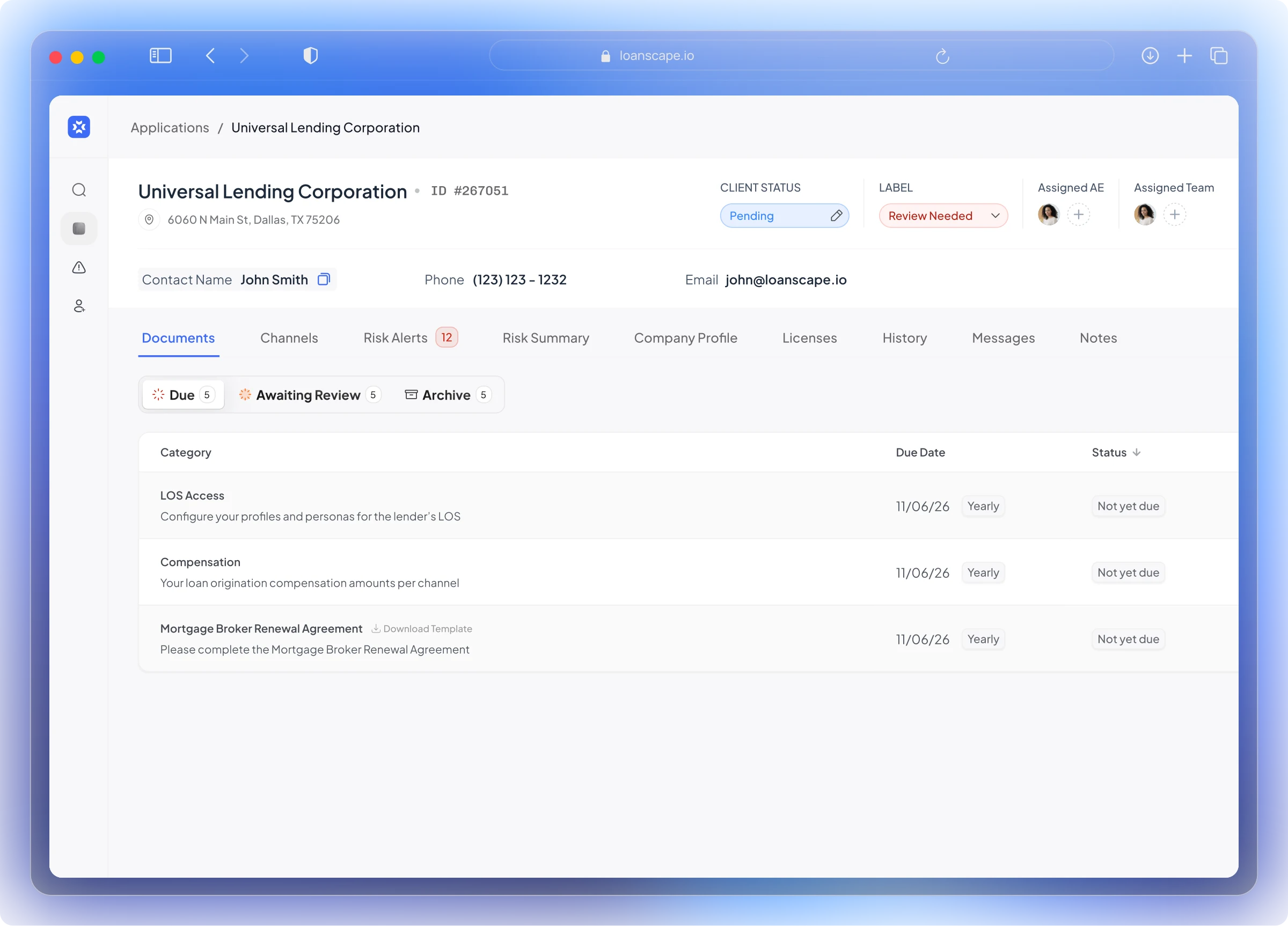Edit client status using the pencil icon

(836, 216)
